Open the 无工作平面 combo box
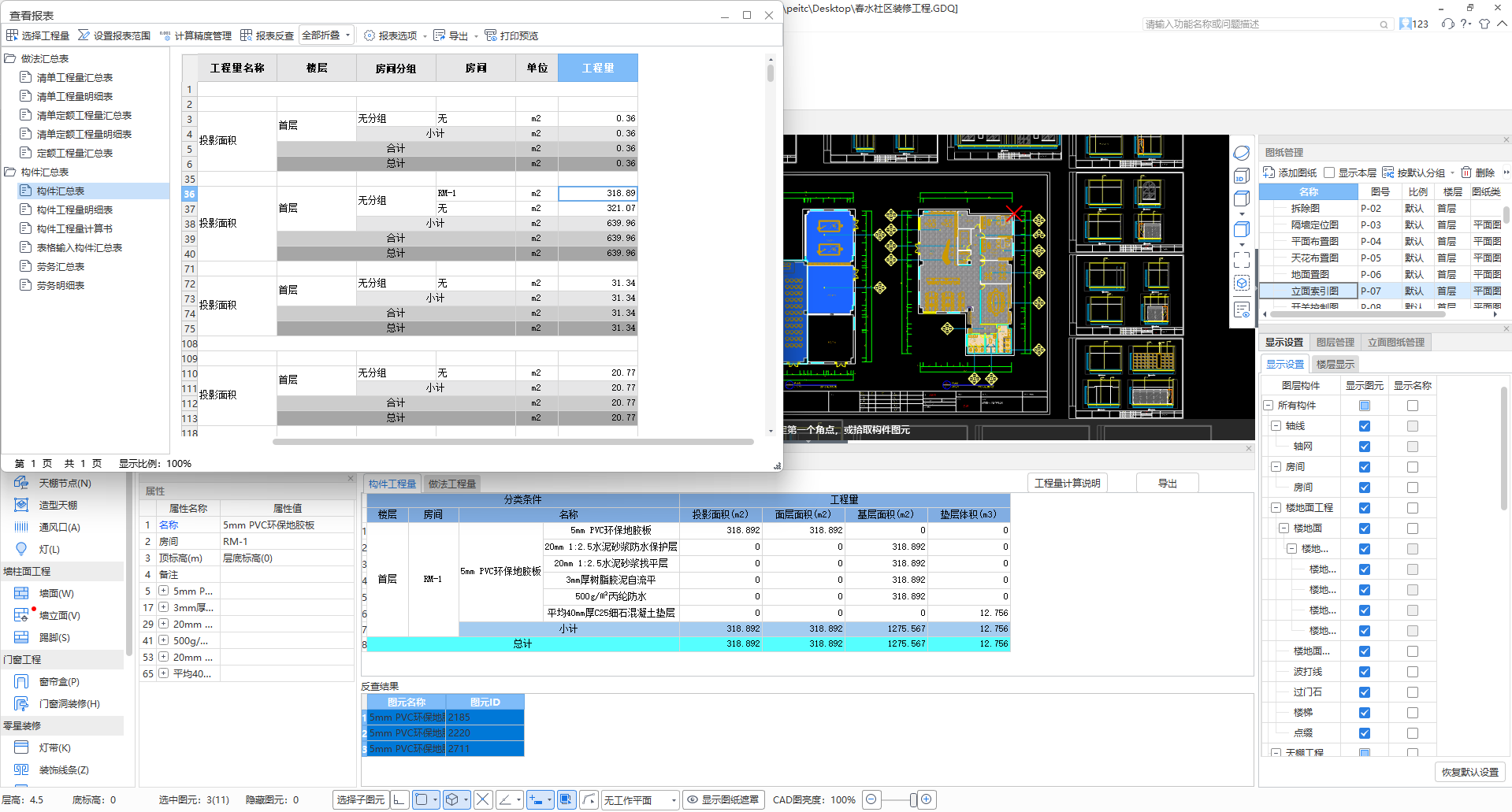This screenshot has height=812, width=1512. [x=640, y=799]
